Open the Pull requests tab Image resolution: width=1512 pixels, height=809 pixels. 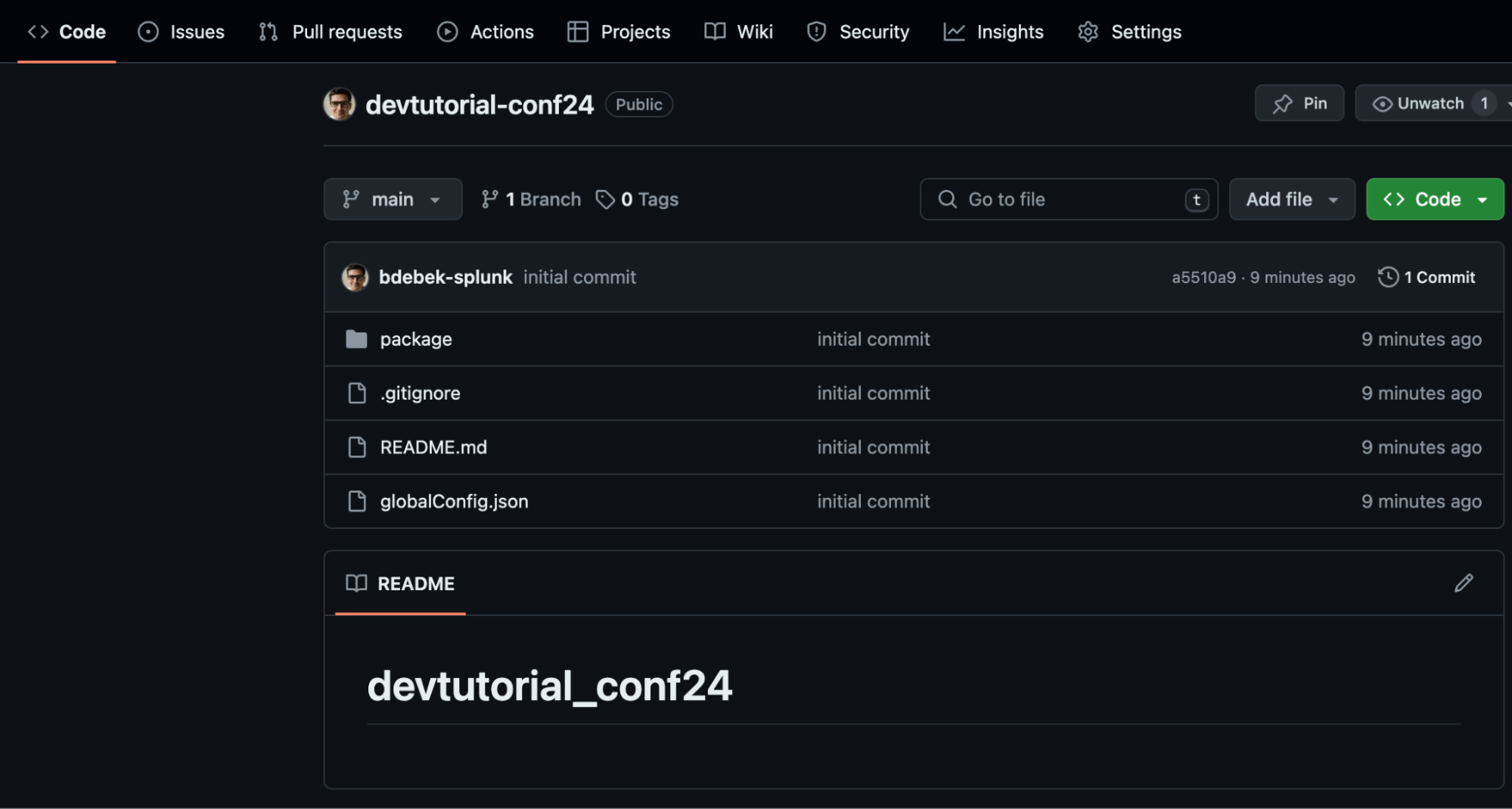point(330,32)
